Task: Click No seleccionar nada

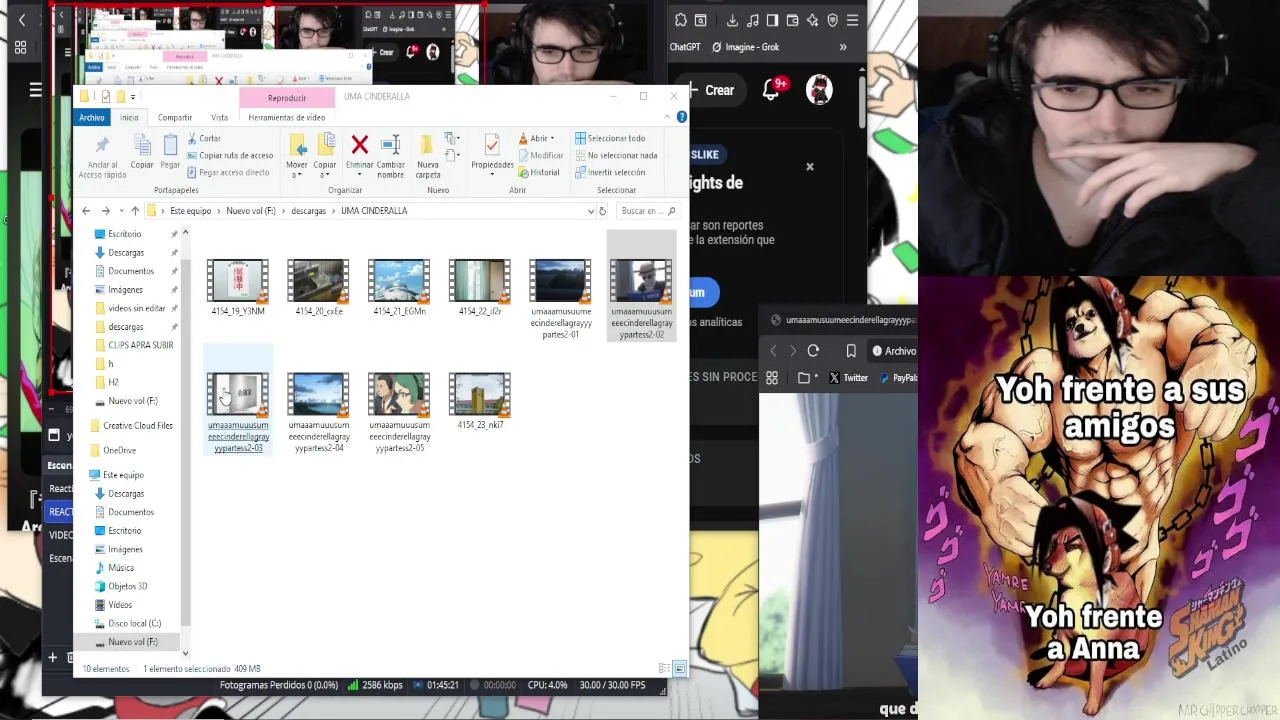Action: (616, 155)
